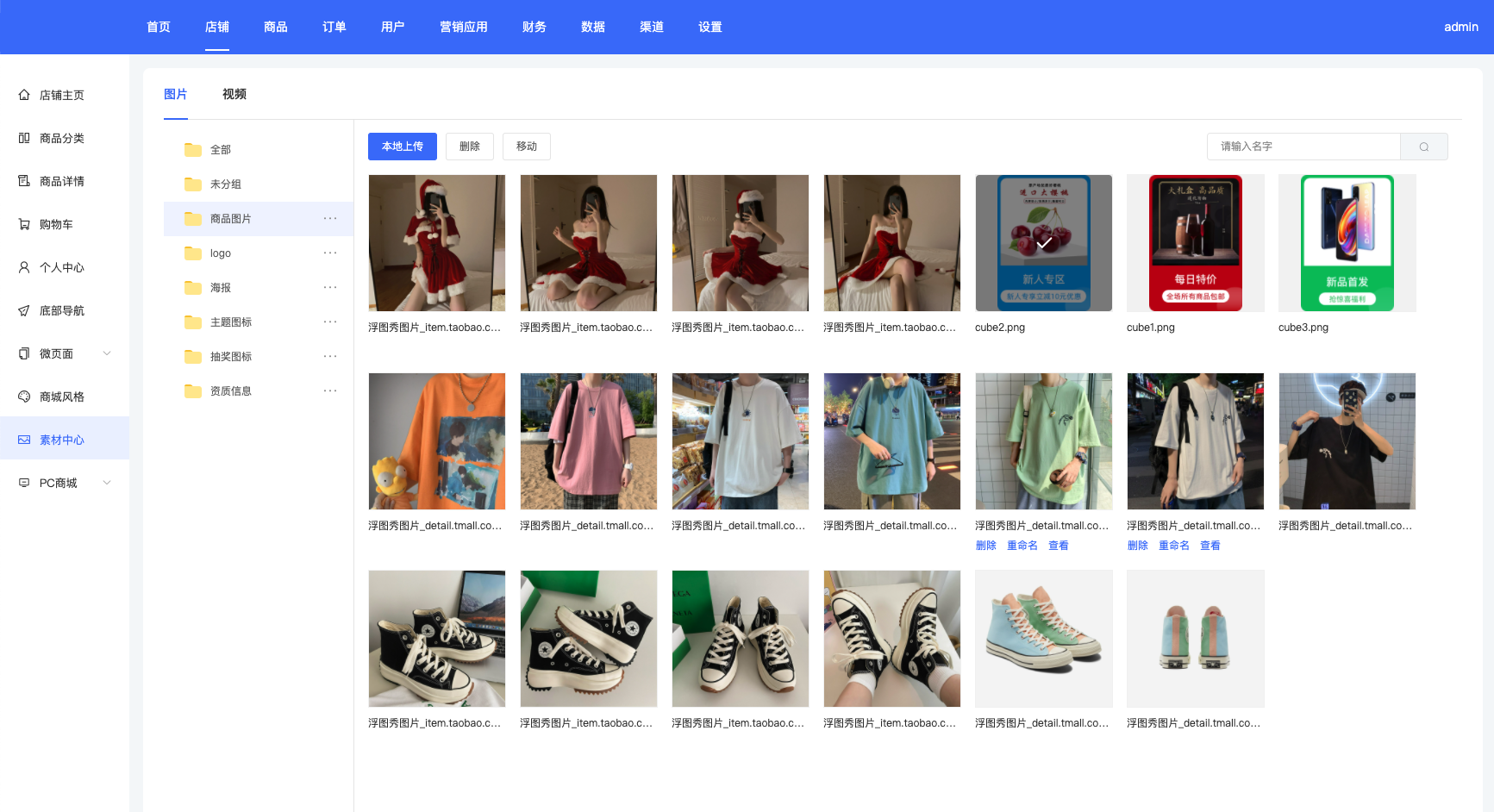Image resolution: width=1494 pixels, height=812 pixels.
Task: Click the 移动 button
Action: (527, 147)
